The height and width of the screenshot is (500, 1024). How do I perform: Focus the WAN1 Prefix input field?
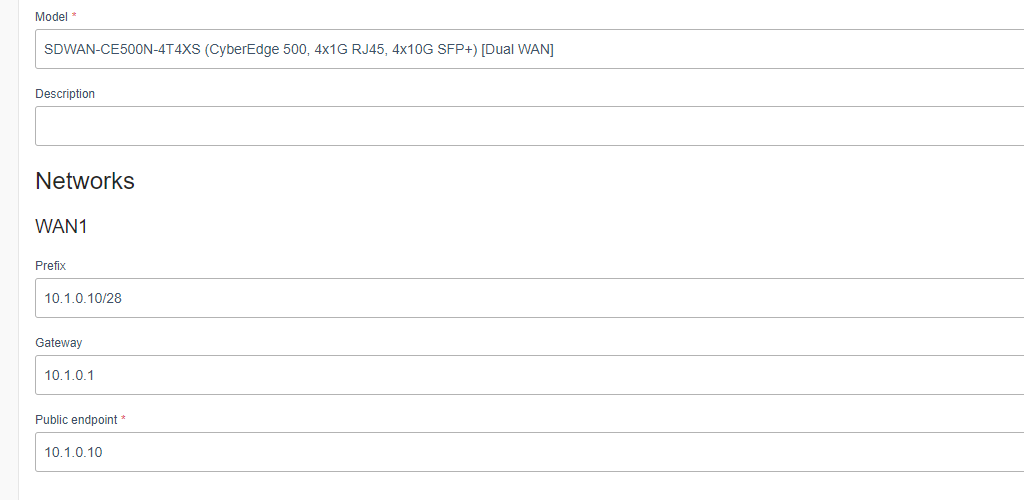tap(528, 298)
